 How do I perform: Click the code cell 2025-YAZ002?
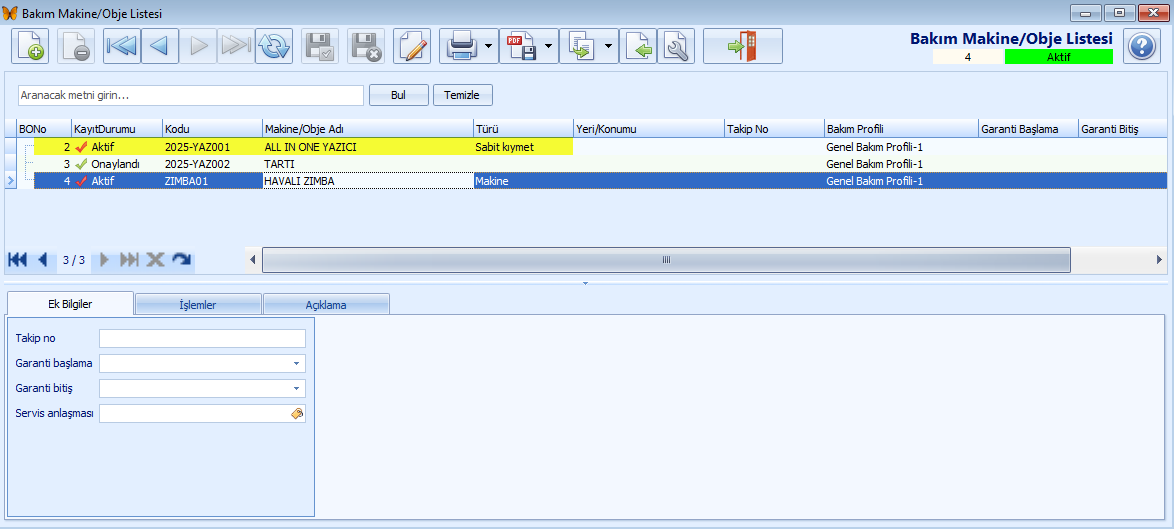212,164
